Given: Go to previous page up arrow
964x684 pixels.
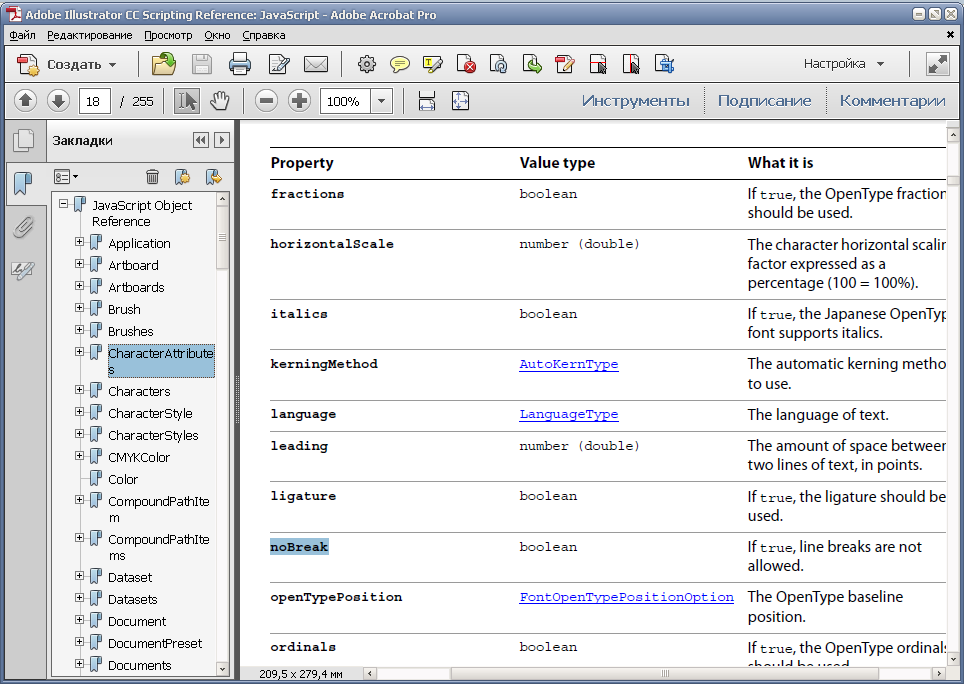Looking at the screenshot, I should click(x=25, y=101).
